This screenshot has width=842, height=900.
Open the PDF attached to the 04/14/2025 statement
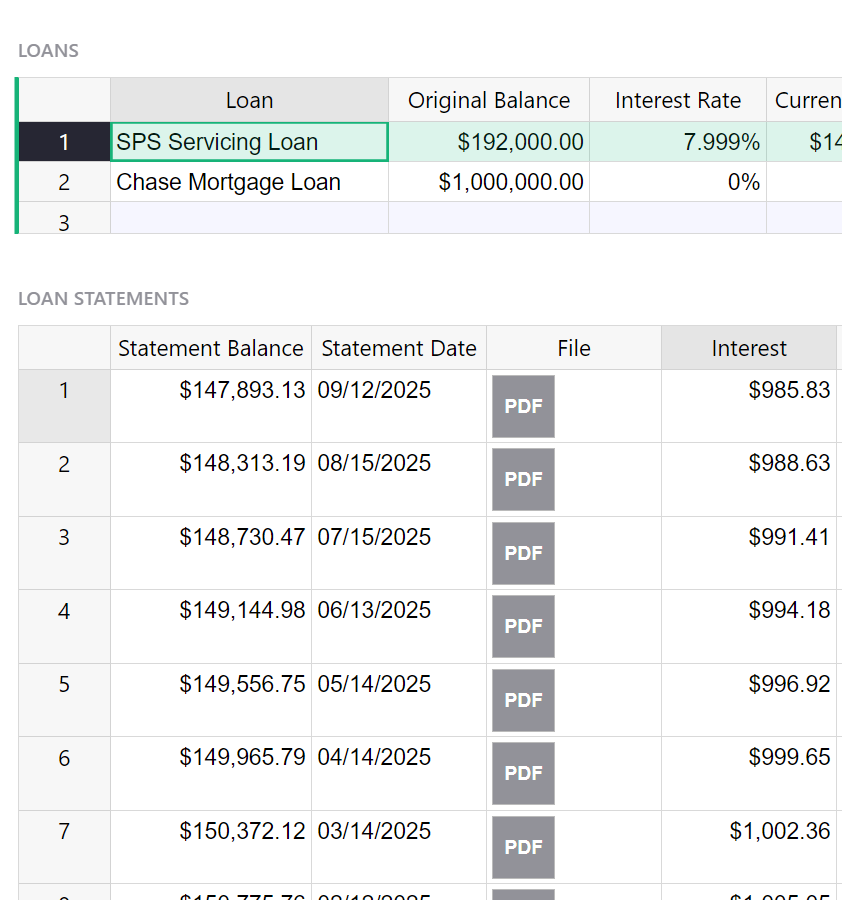[523, 773]
